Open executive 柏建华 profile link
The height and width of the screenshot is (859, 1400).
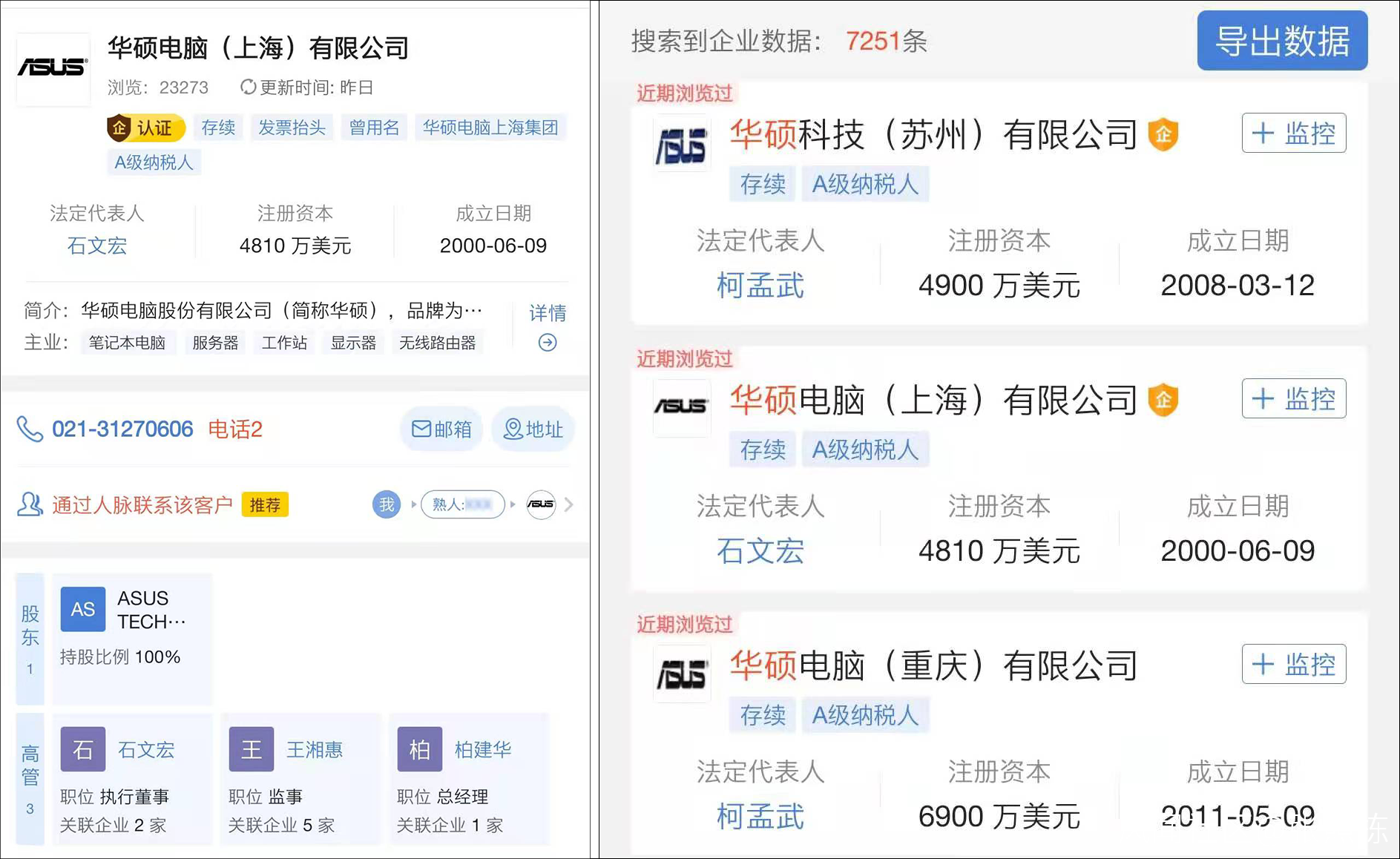point(483,750)
